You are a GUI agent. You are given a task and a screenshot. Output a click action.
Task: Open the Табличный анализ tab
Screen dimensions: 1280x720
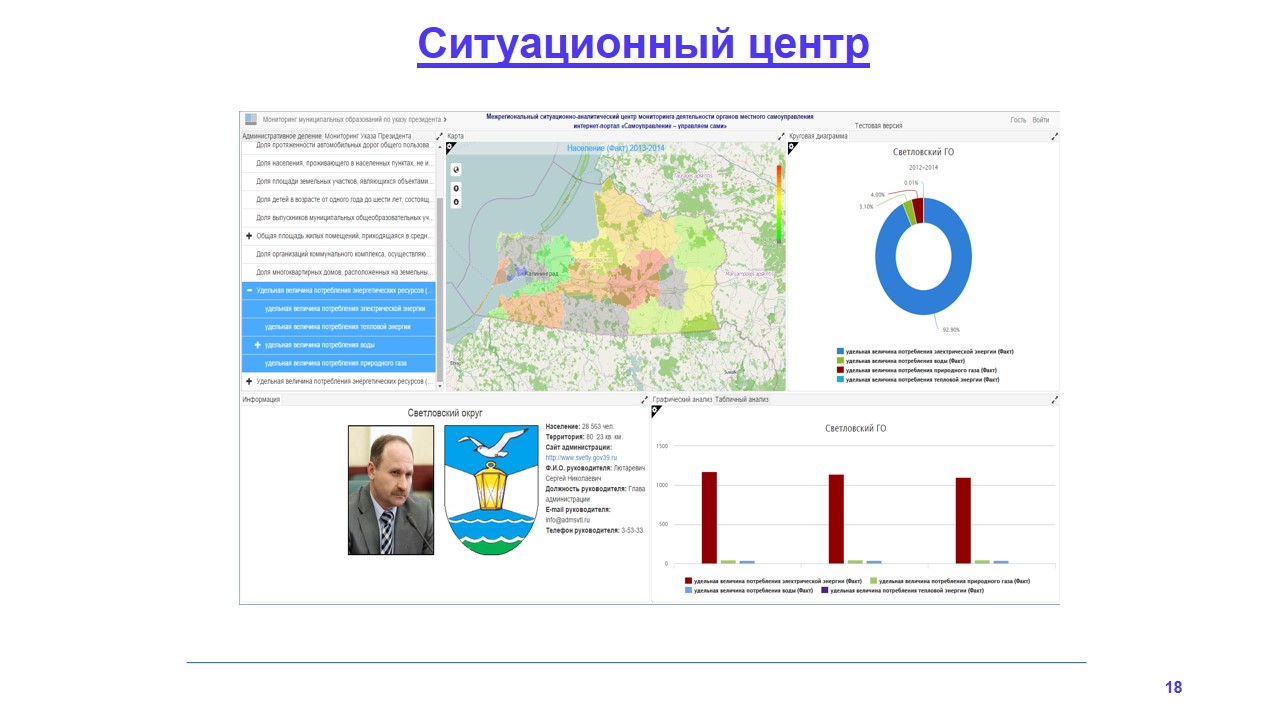pyautogui.click(x=742, y=400)
